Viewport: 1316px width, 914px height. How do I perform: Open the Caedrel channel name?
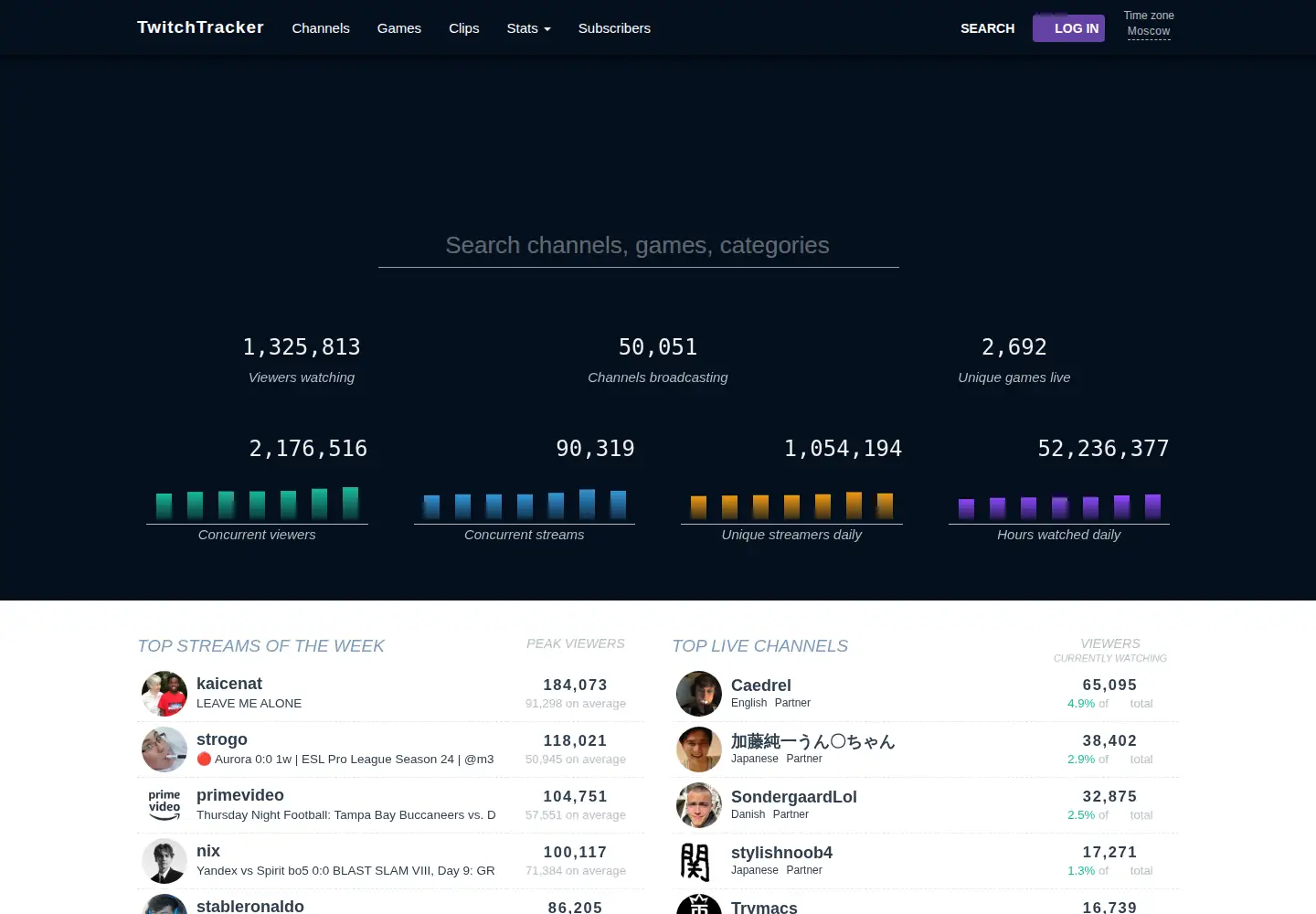click(x=761, y=685)
